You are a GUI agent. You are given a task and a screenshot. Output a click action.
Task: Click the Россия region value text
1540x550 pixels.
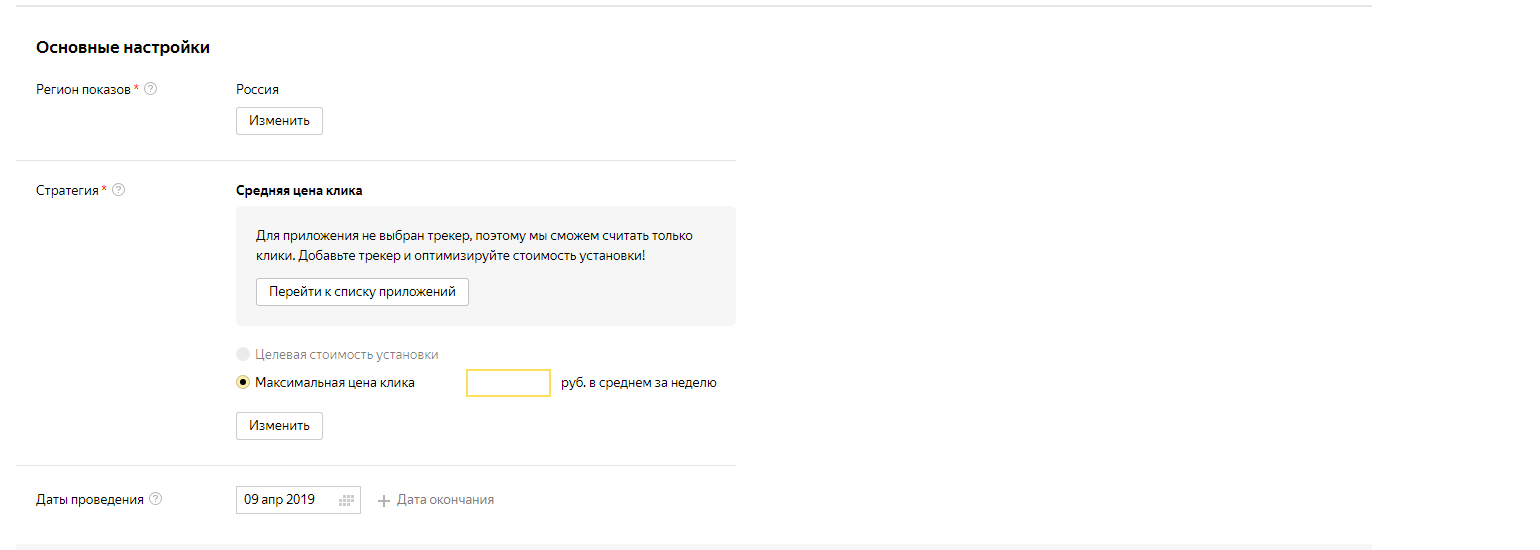point(257,89)
